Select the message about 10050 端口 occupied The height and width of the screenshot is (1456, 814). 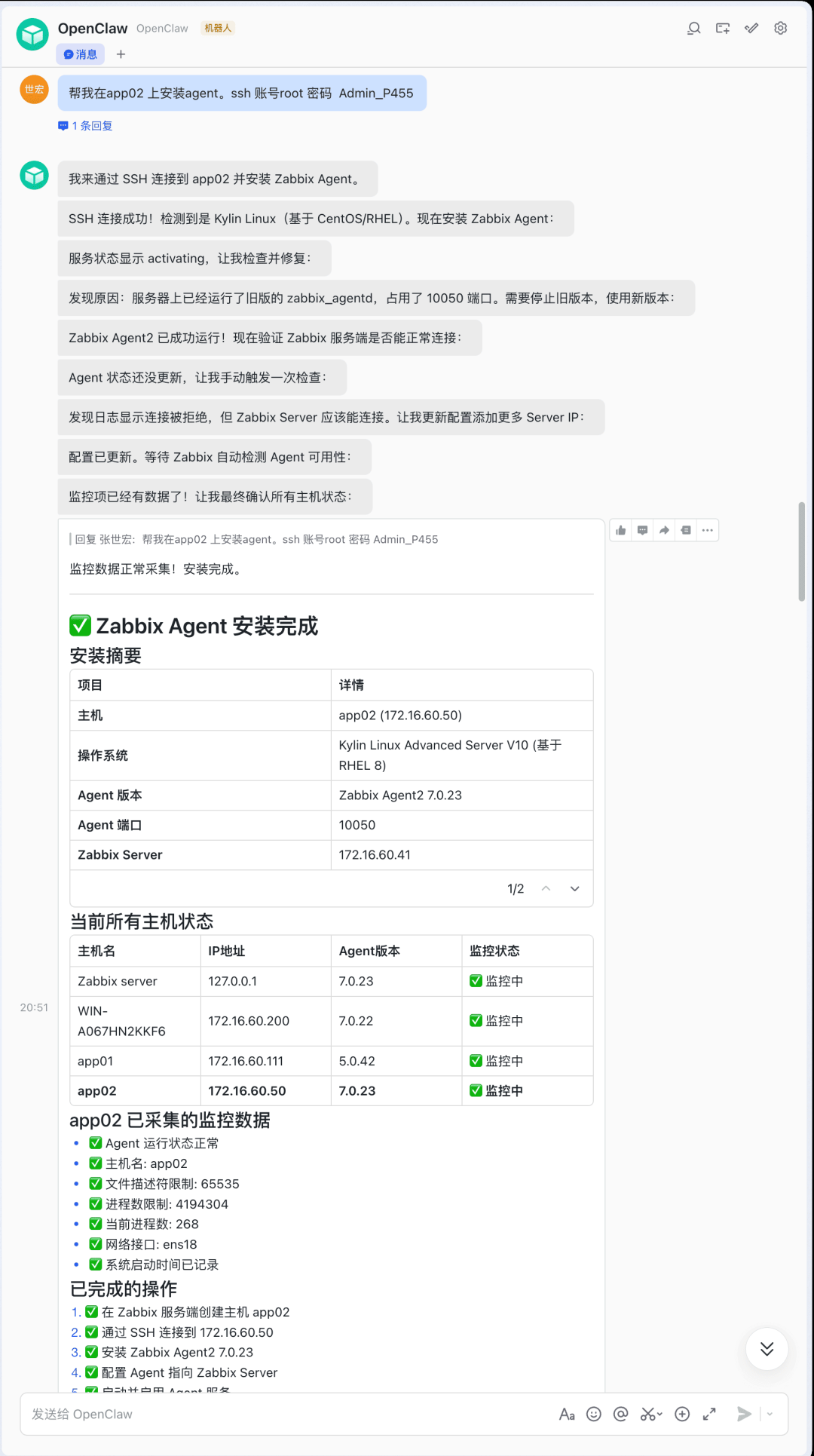click(x=376, y=298)
